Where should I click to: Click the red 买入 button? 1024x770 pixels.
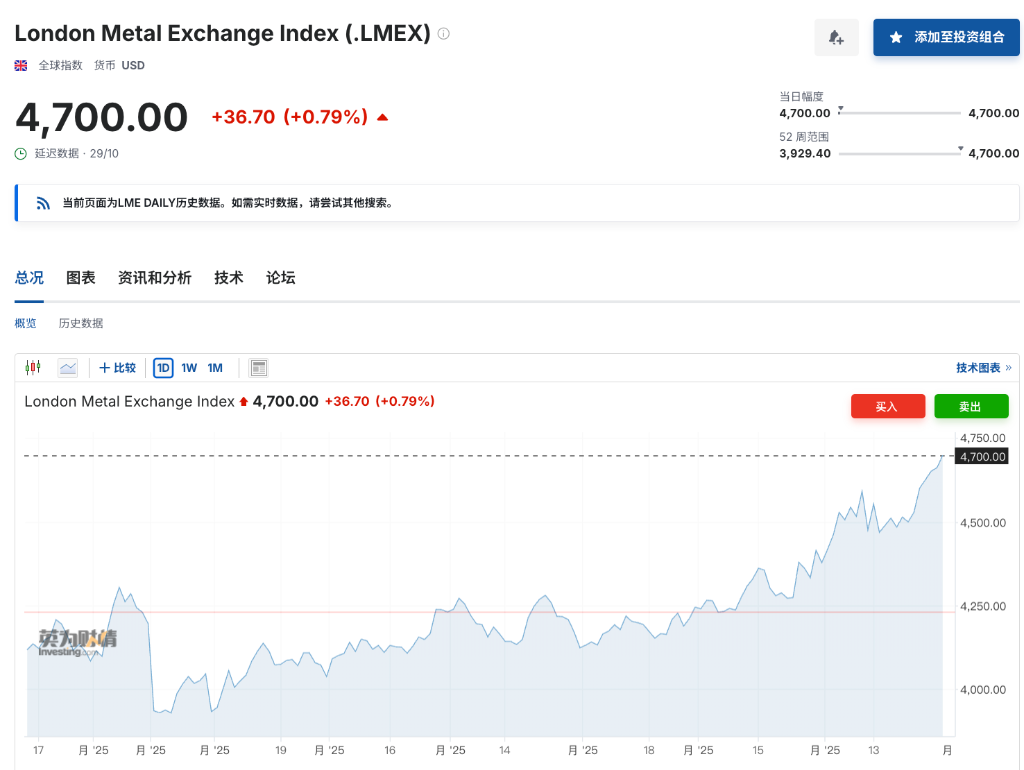888,406
